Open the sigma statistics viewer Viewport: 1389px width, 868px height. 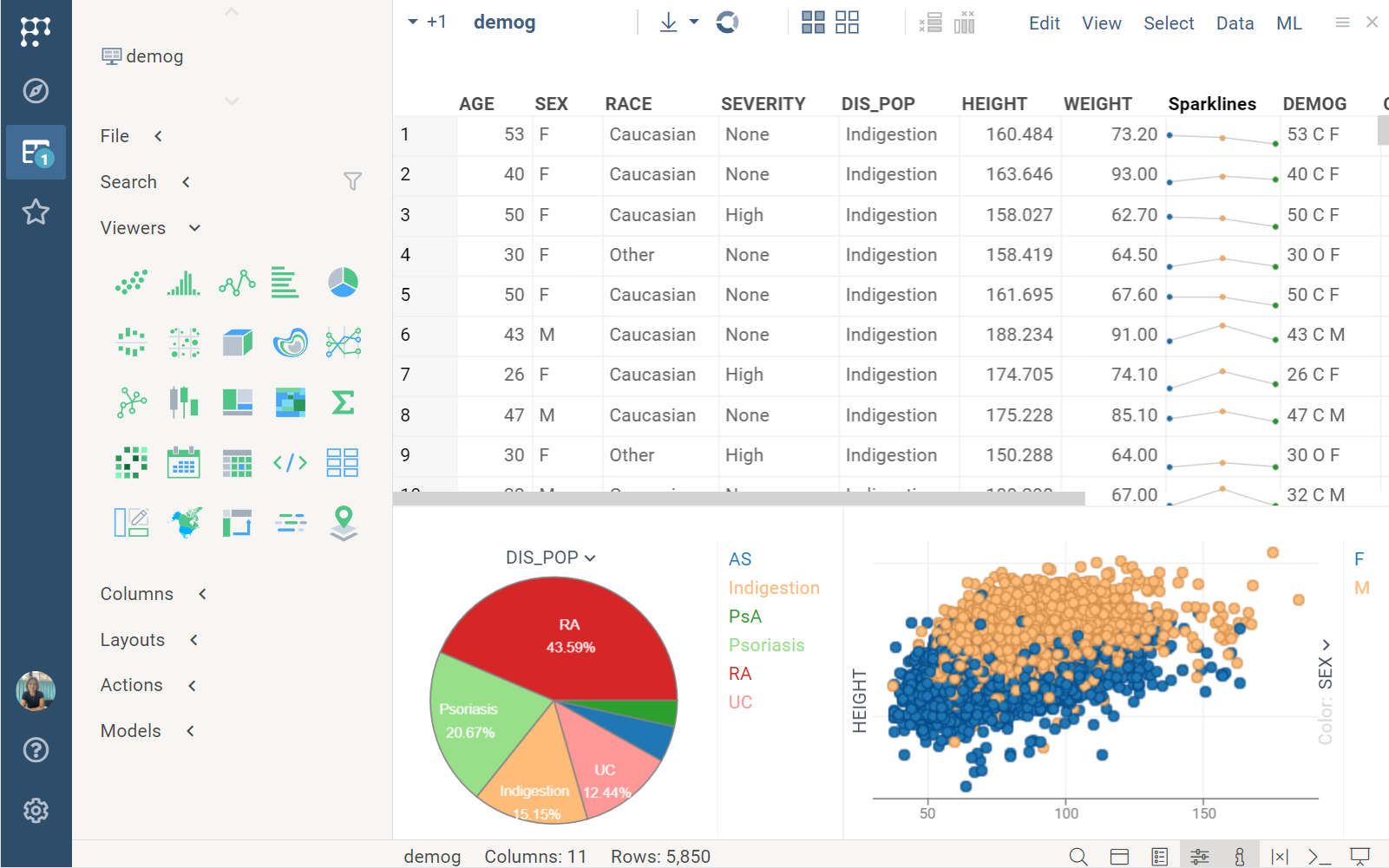coord(343,402)
